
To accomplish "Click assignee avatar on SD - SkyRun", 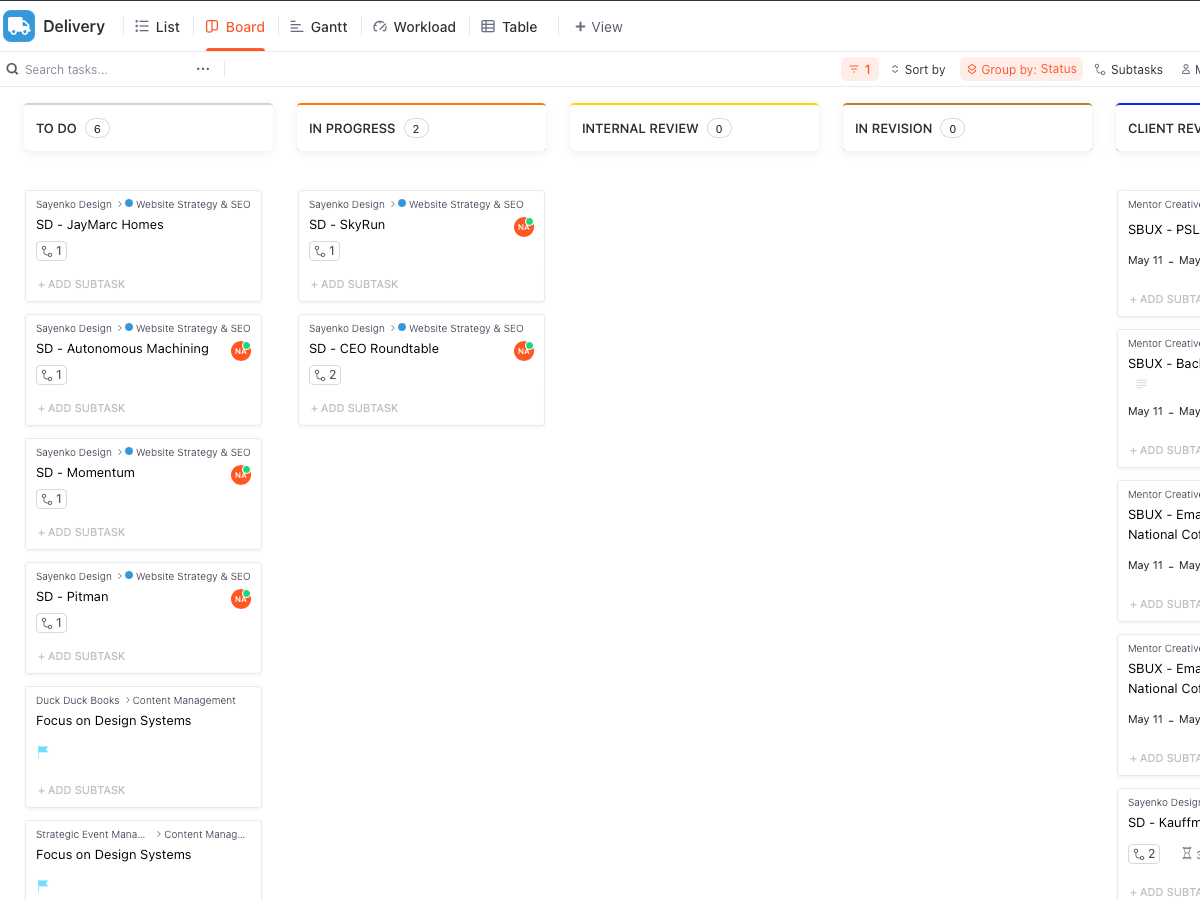I will tap(524, 227).
